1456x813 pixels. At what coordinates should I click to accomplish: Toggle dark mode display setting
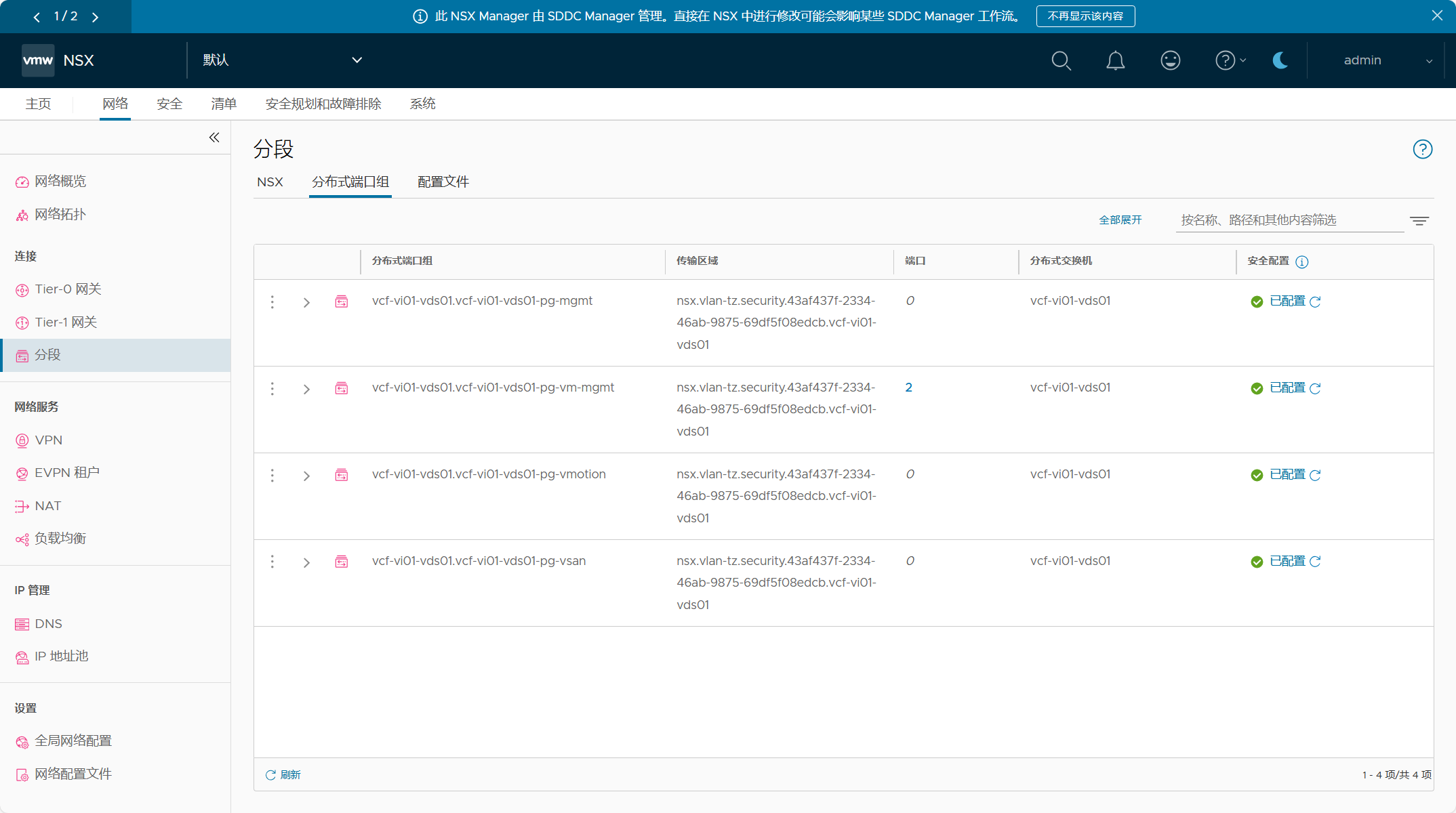1281,60
